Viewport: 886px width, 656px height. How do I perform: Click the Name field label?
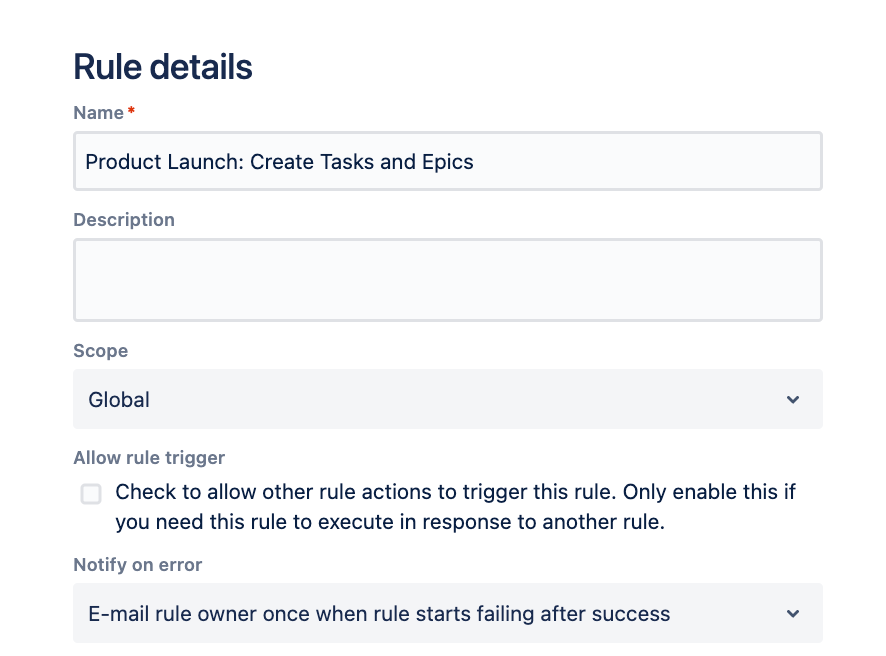98,113
